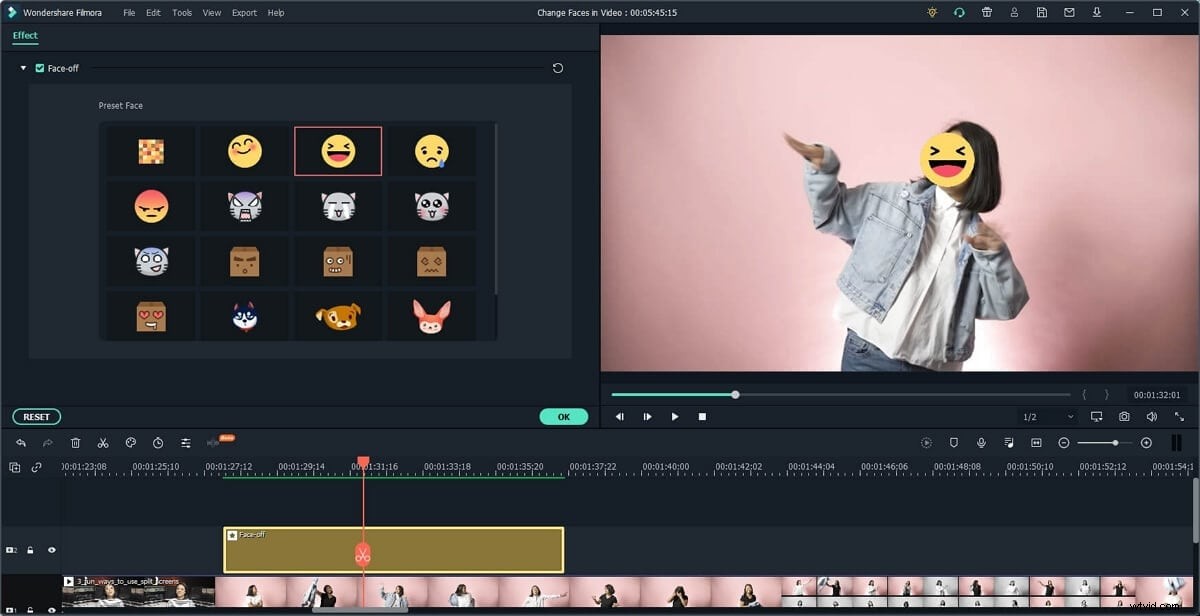The height and width of the screenshot is (616, 1200).
Task: Click the Record voiceover microphone icon
Action: pyautogui.click(x=981, y=443)
